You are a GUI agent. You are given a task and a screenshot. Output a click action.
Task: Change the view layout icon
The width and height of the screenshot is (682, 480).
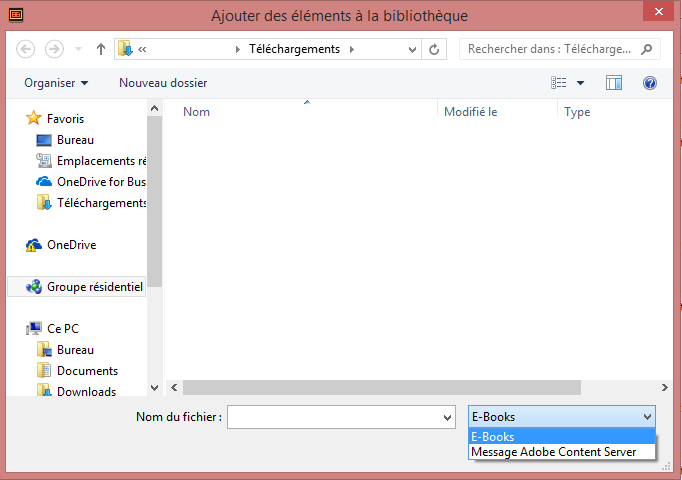(558, 83)
